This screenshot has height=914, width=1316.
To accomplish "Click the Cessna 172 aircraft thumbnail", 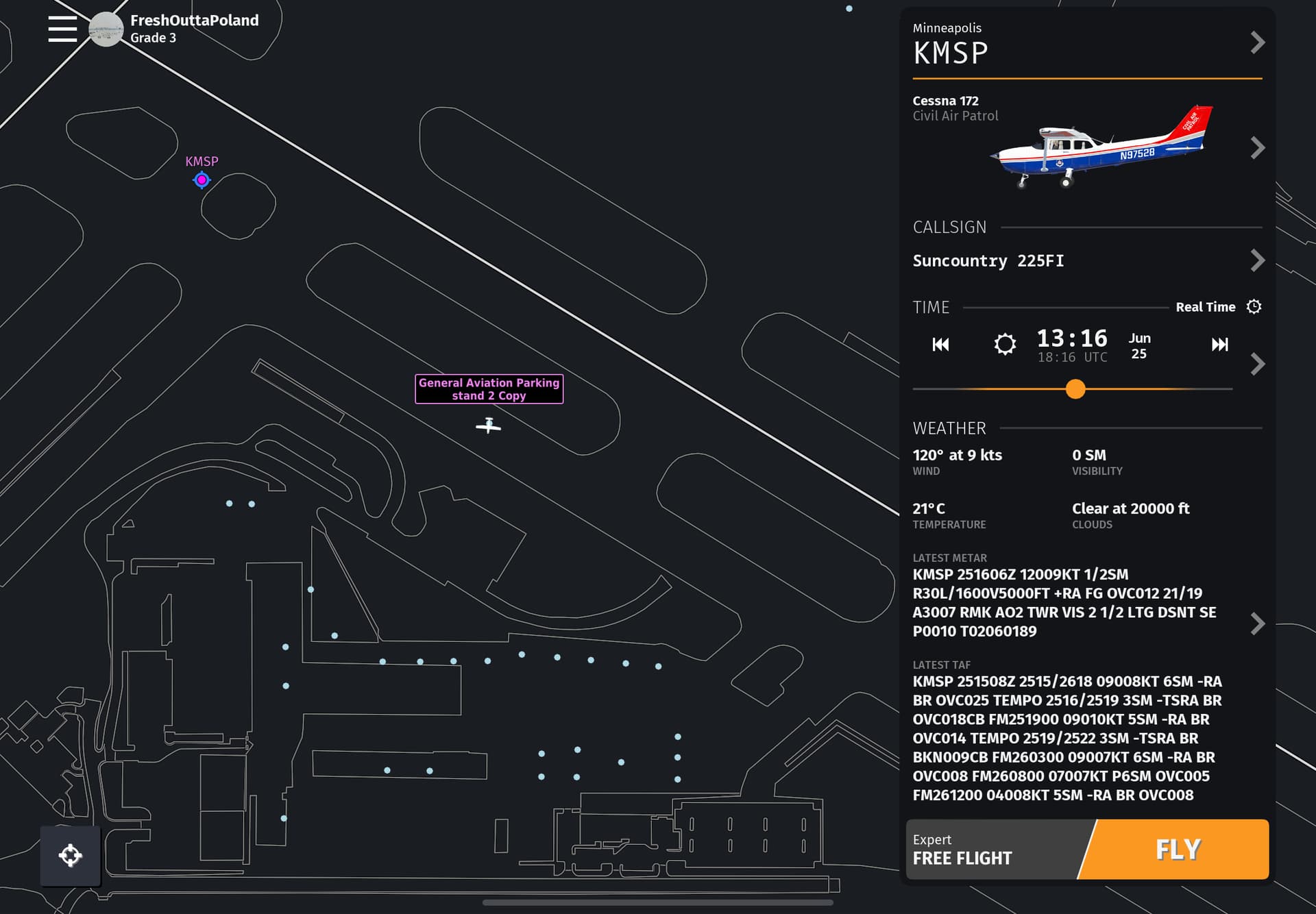I will click(1101, 146).
